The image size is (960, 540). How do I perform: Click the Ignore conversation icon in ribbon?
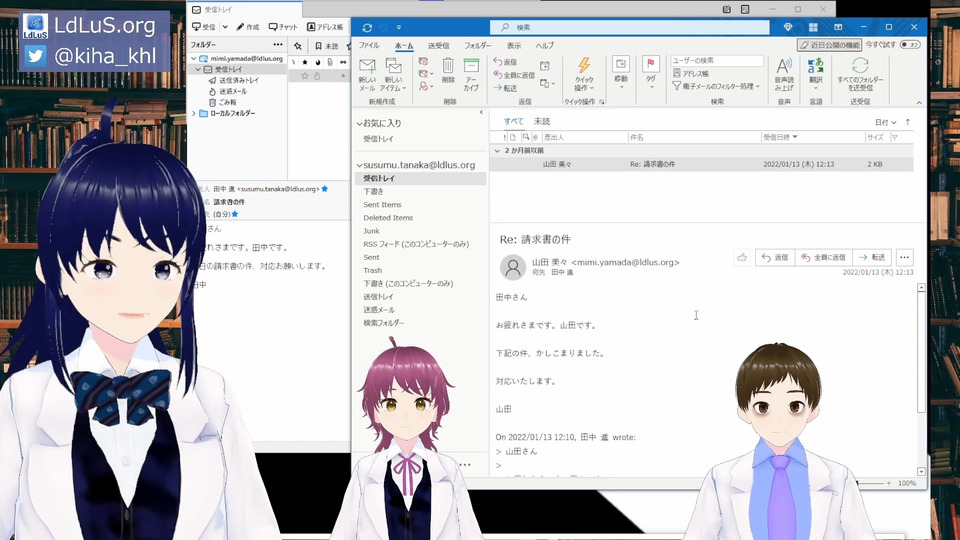pos(423,61)
